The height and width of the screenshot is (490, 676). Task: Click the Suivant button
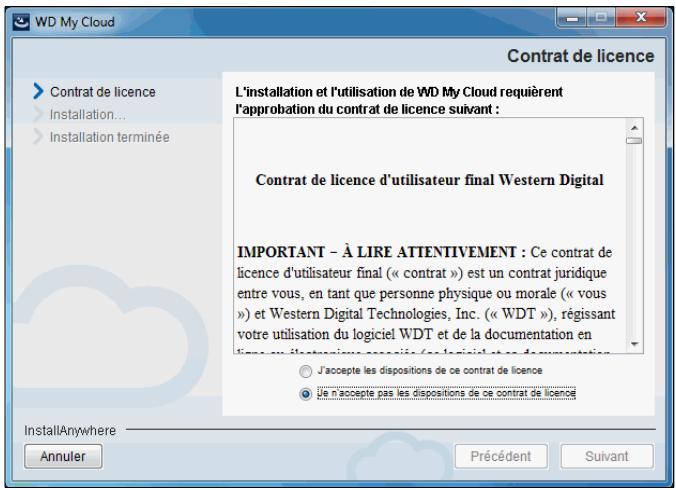point(607,456)
